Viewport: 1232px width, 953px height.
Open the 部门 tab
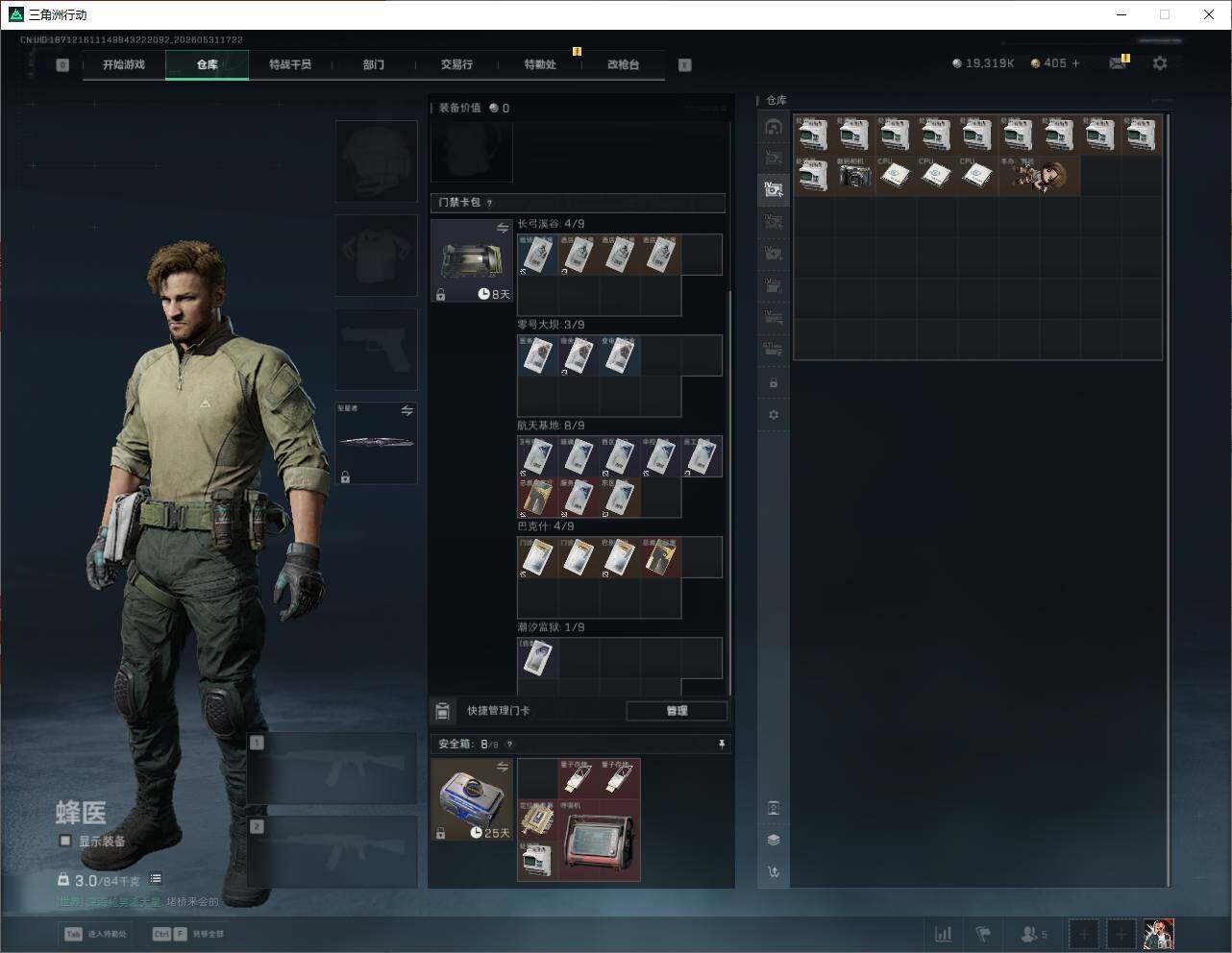click(374, 64)
